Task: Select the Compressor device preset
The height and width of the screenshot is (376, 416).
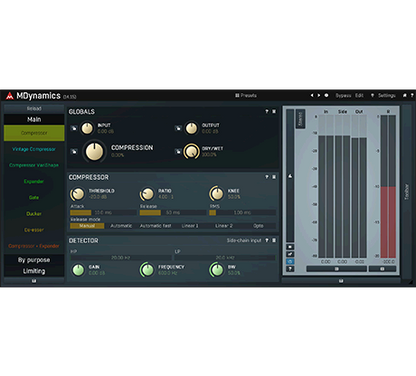Action: click(x=34, y=133)
